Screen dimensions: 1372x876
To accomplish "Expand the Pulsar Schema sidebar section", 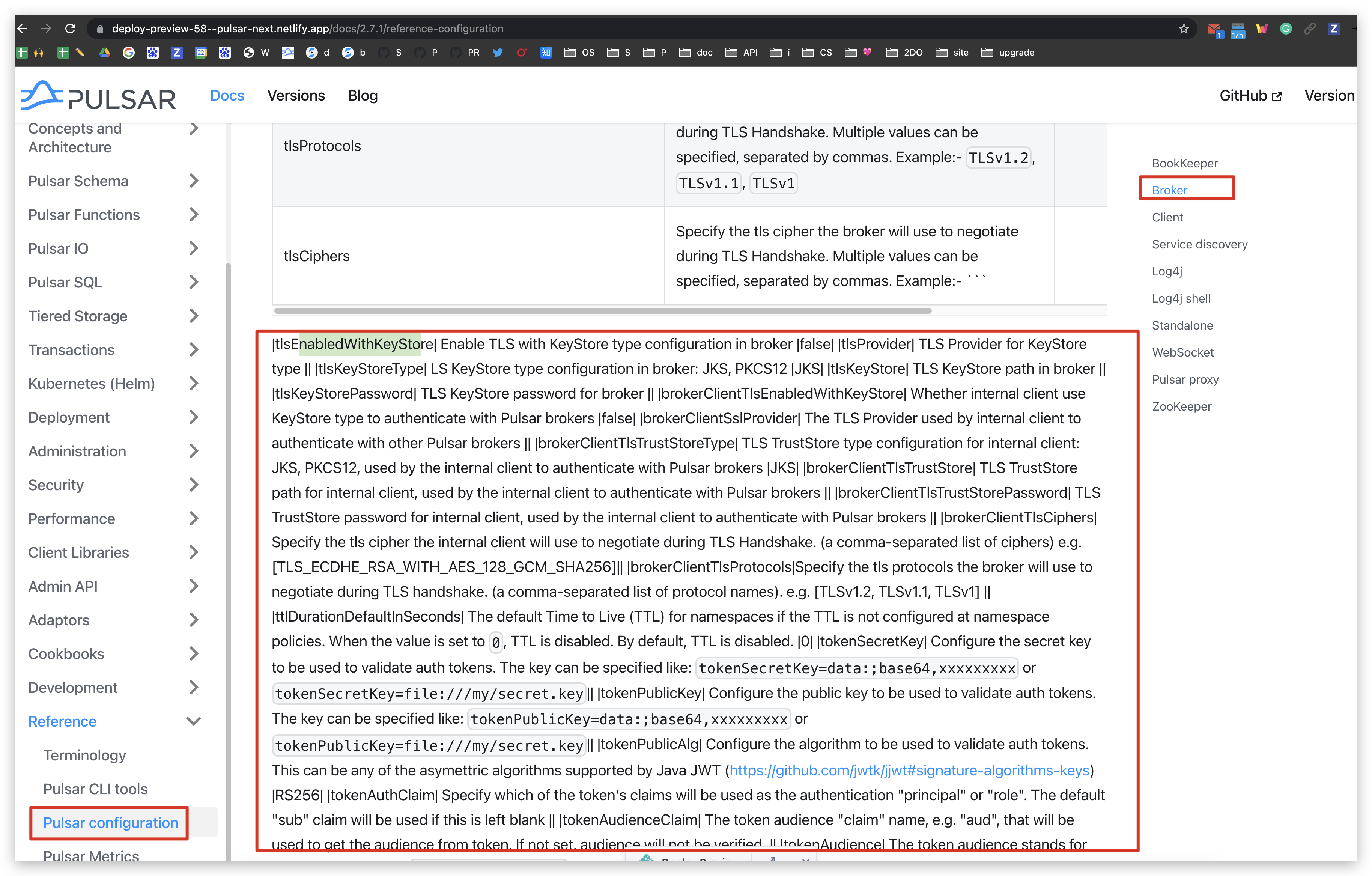I will tap(194, 181).
